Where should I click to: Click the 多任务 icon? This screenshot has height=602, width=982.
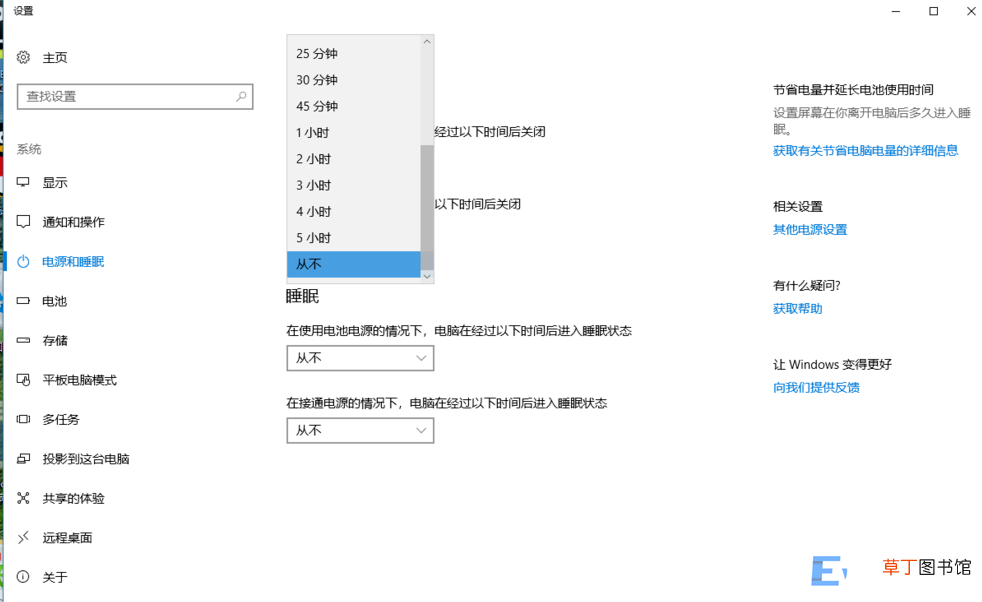(x=23, y=419)
